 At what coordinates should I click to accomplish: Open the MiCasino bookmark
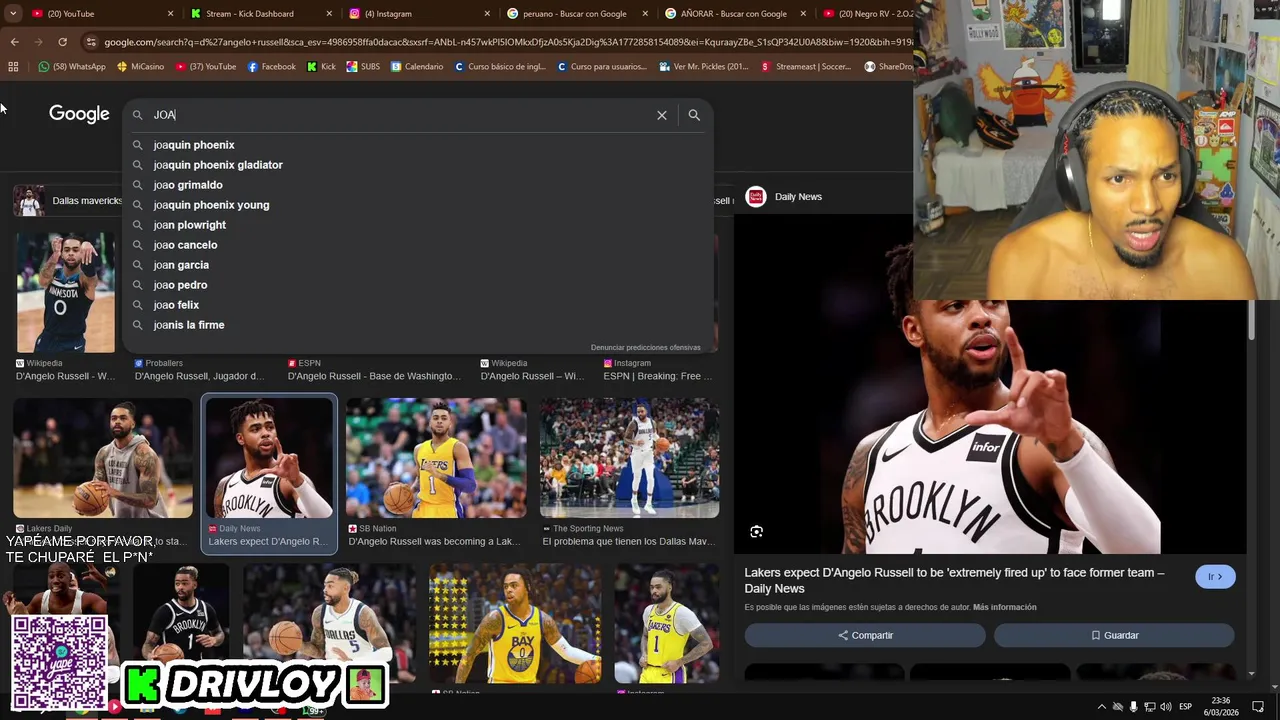140,67
